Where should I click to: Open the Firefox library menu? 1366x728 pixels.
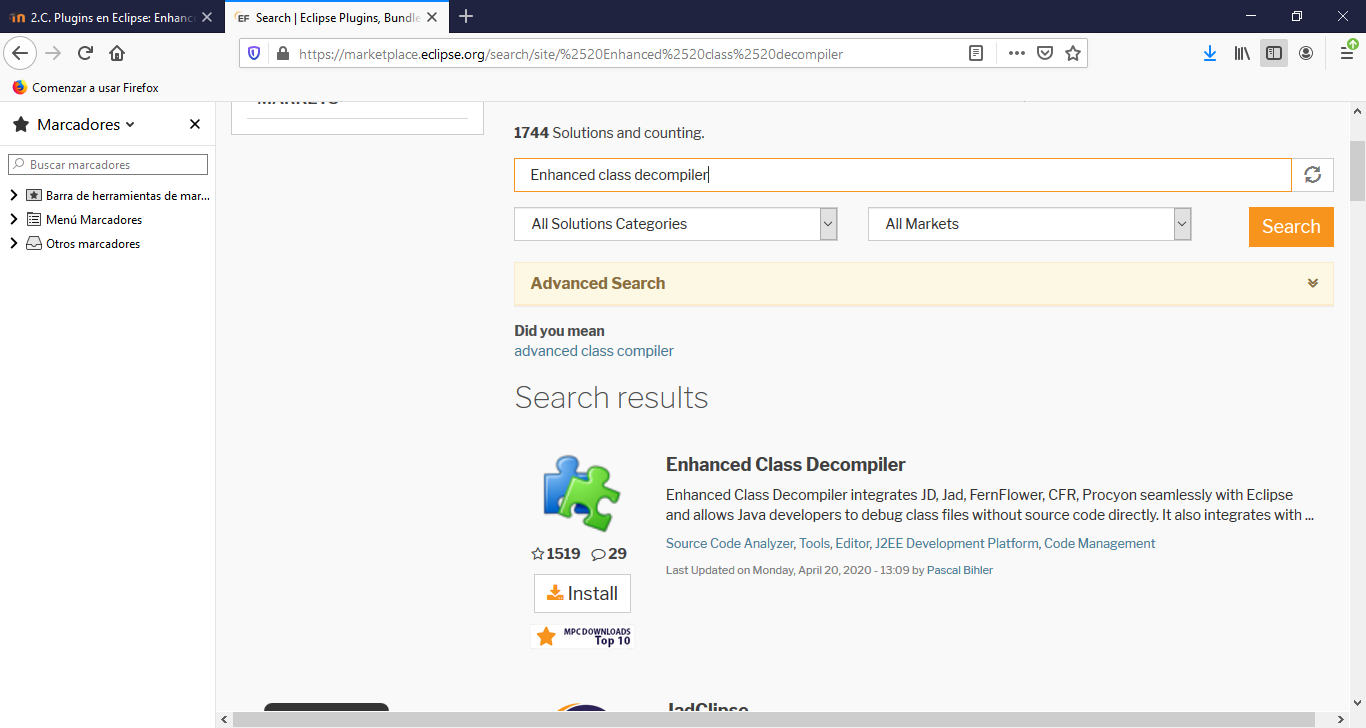1242,53
